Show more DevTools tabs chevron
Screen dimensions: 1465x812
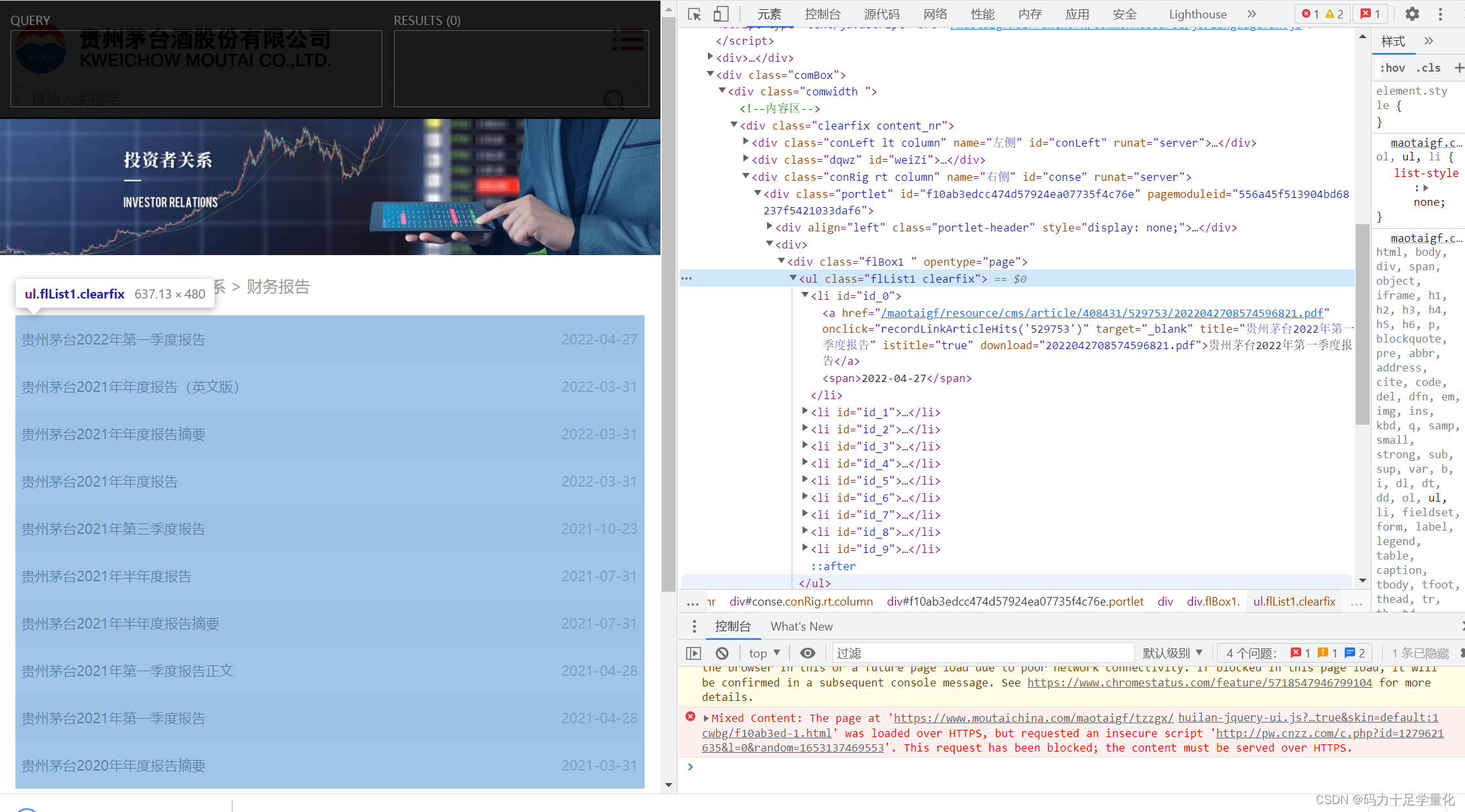point(1251,14)
